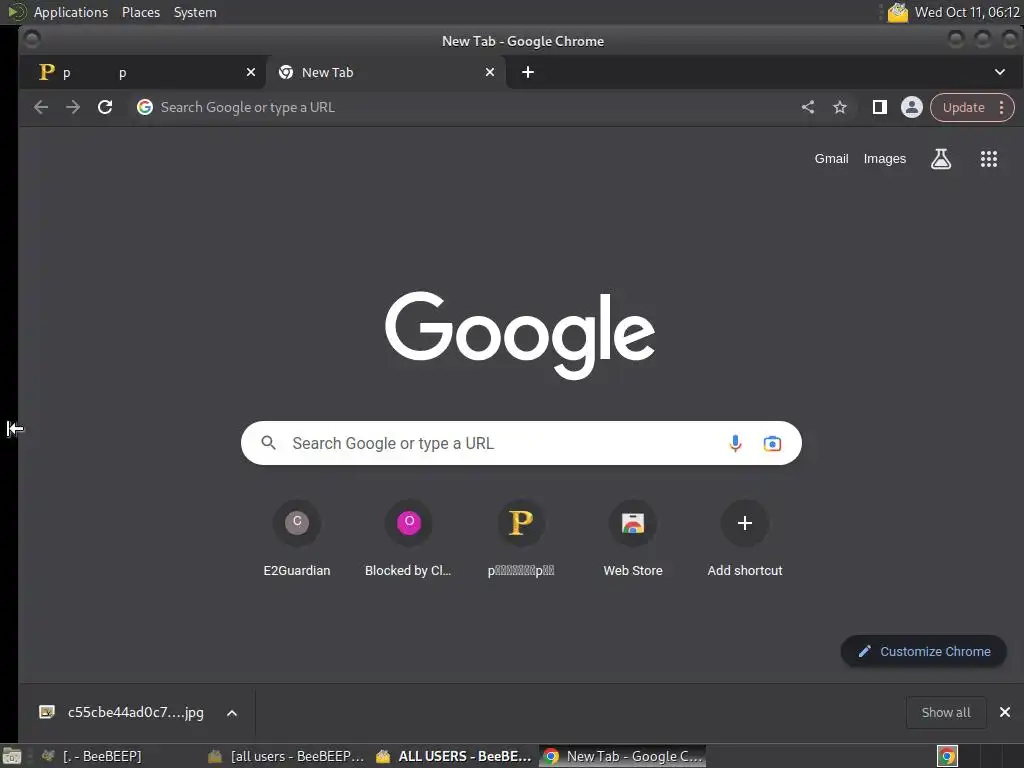The image size is (1024, 768).
Task: Select New Tab - Google C... taskbar entry
Action: 623,756
